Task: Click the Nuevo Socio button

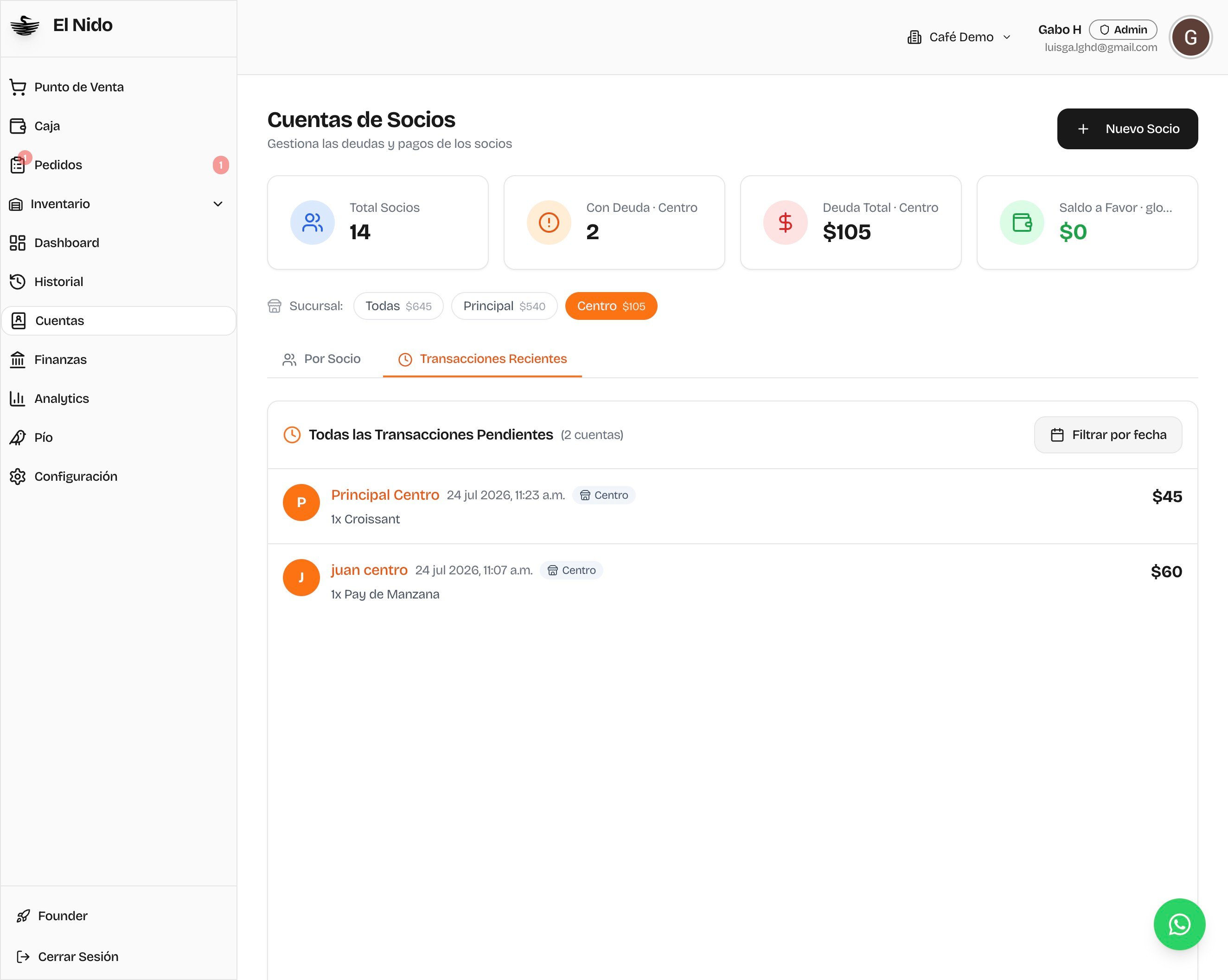Action: 1128,129
